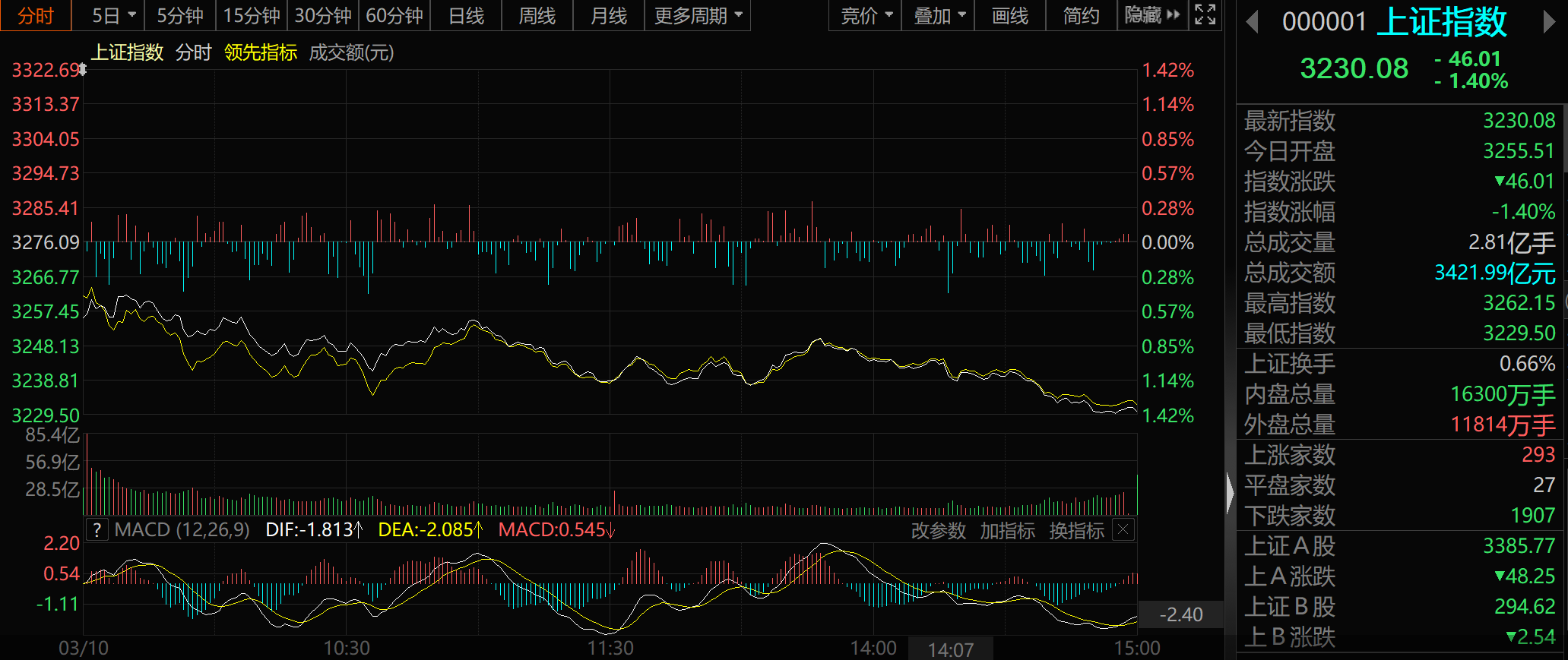Click the fullscreen expand icon
Image resolution: width=1568 pixels, height=660 pixels.
pyautogui.click(x=1205, y=14)
